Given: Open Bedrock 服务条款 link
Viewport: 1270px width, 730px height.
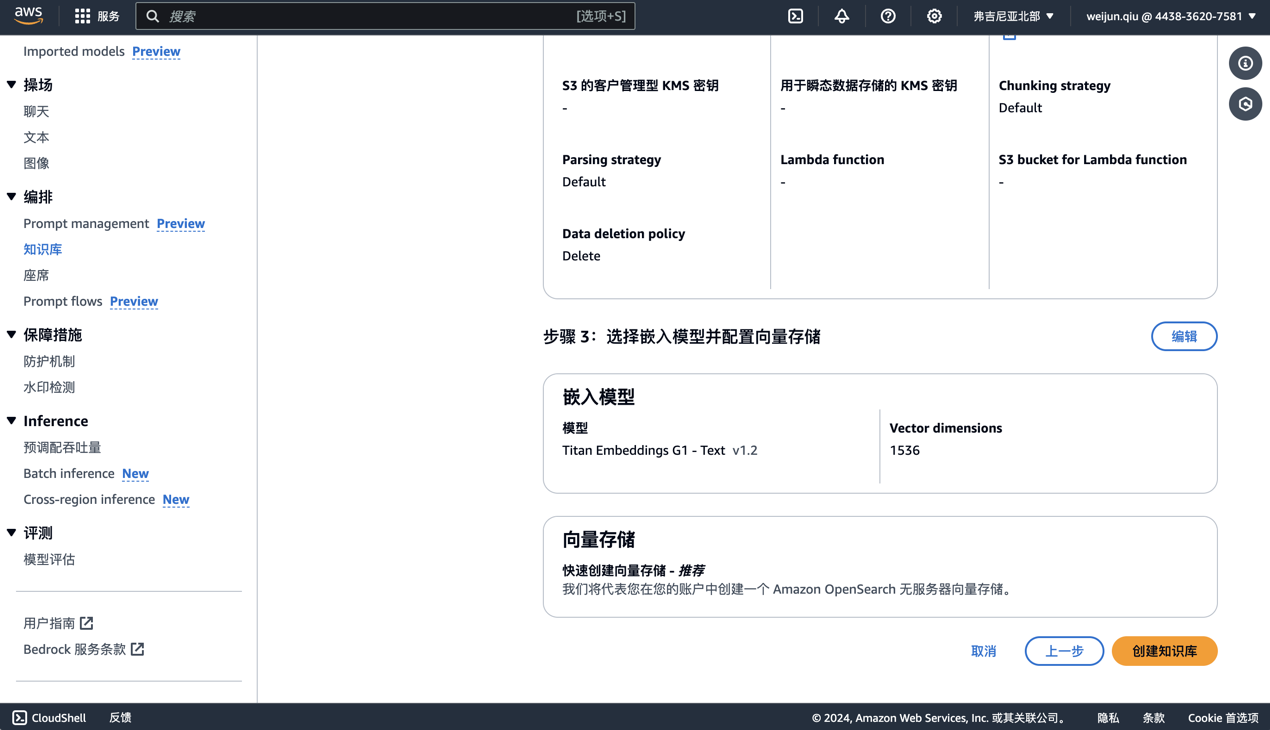Looking at the screenshot, I should 75,649.
